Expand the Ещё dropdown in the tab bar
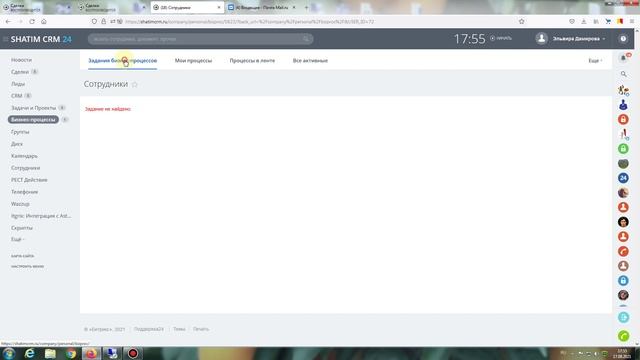This screenshot has width=640, height=360. click(x=595, y=60)
